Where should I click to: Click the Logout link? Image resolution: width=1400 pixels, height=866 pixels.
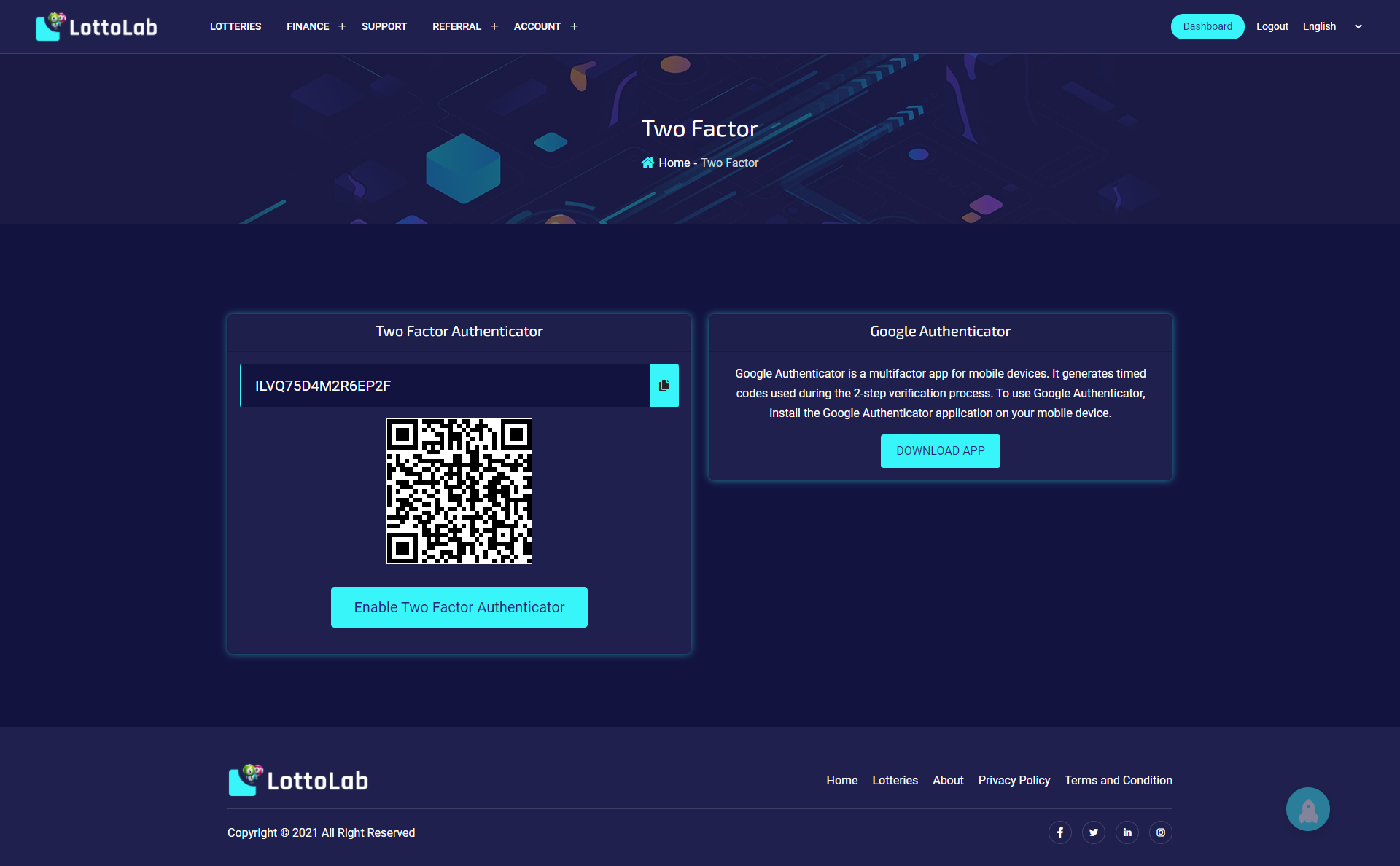tap(1272, 26)
